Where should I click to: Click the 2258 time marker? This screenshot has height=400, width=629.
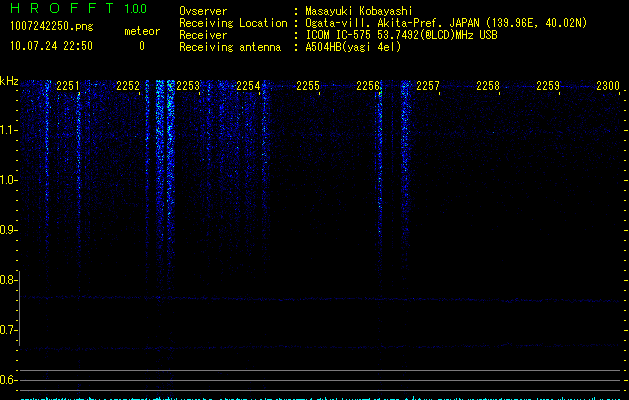click(x=488, y=86)
